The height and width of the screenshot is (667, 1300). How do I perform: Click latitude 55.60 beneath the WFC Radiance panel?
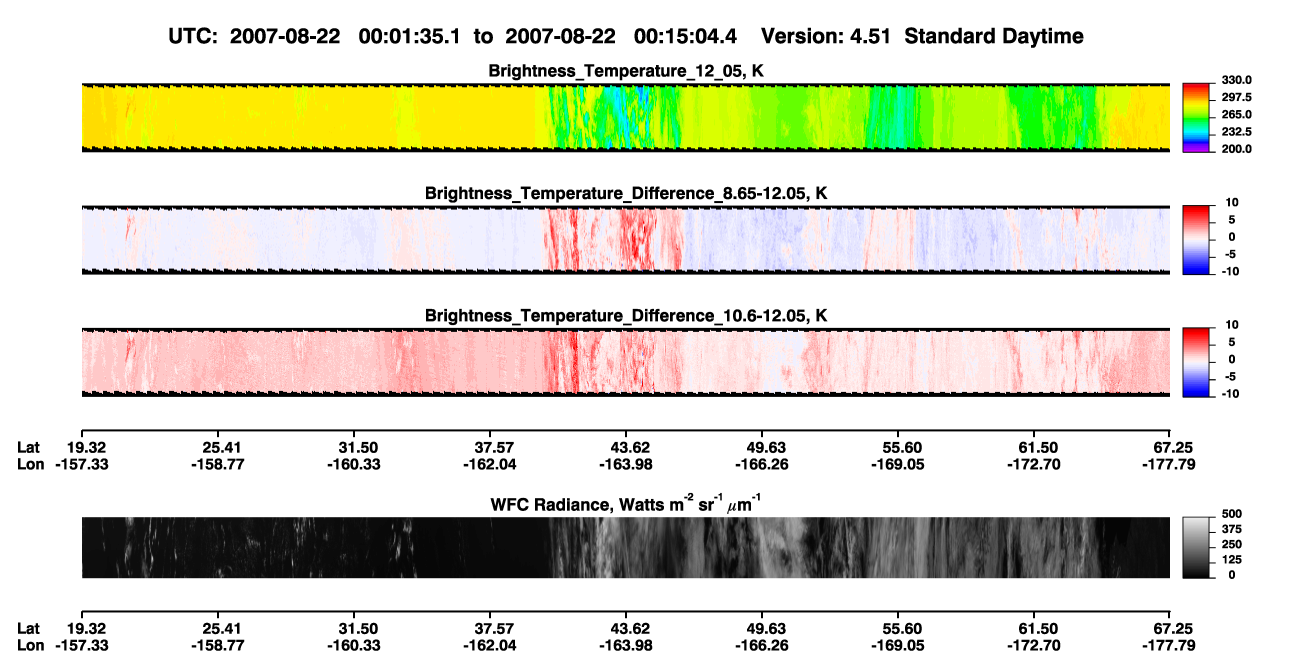(899, 628)
